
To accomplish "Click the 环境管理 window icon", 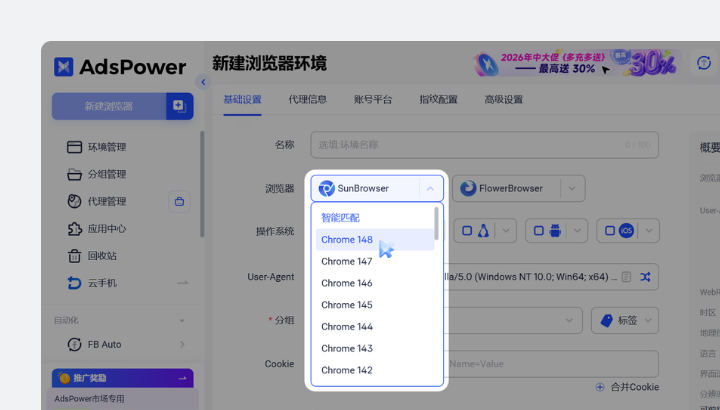I will pyautogui.click(x=74, y=147).
